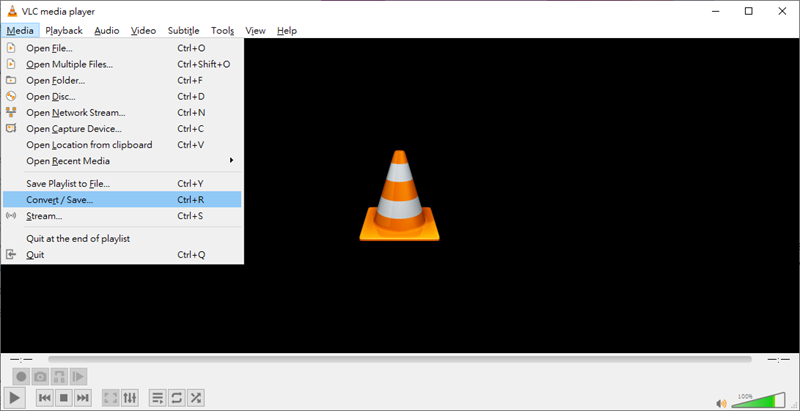Expand Open Recent Media submenu

[x=122, y=161]
